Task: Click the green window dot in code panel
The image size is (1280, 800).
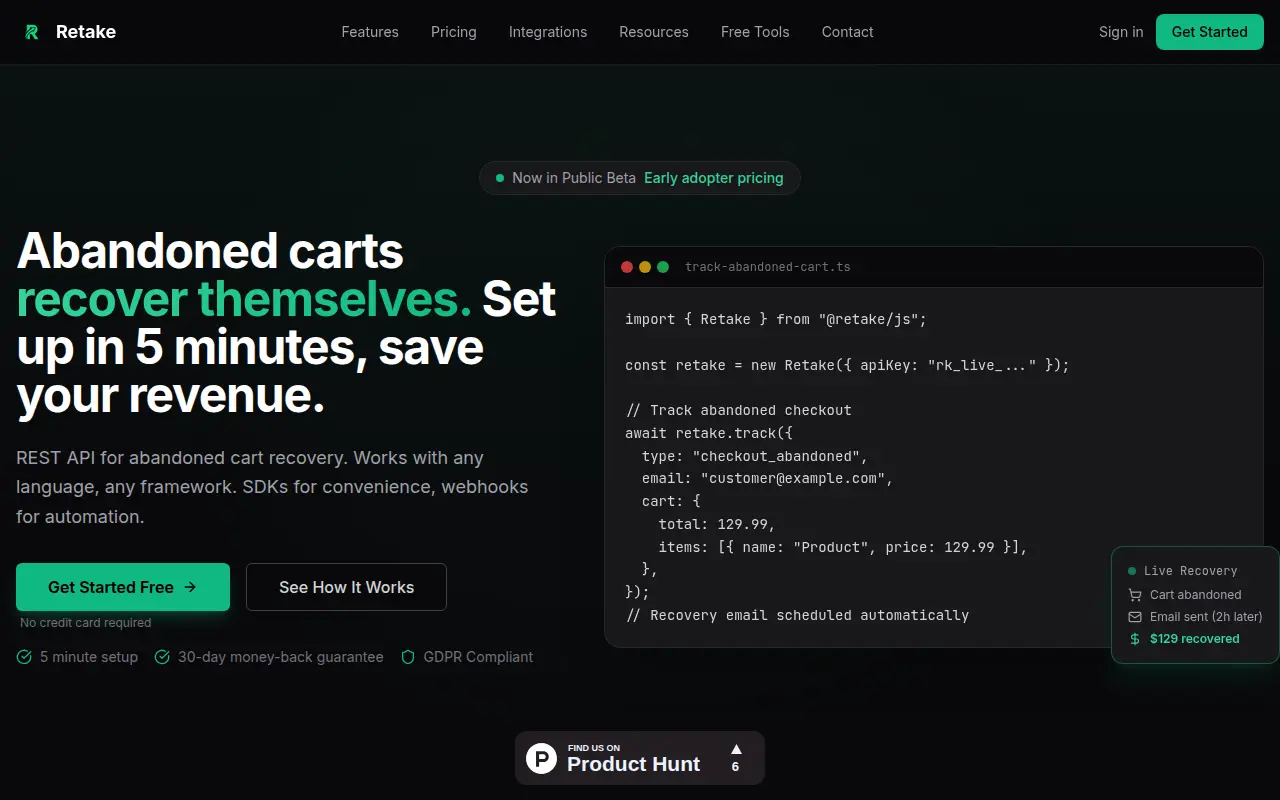Action: click(663, 267)
